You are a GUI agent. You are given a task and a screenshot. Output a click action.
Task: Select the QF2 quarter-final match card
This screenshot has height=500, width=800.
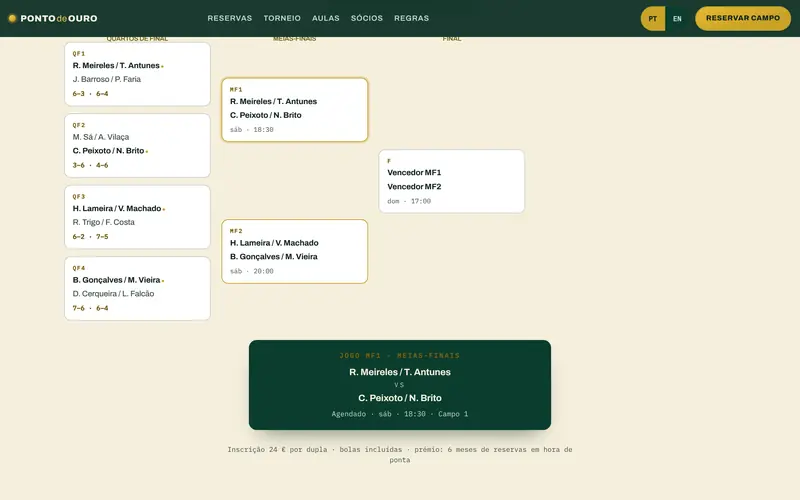tap(137, 145)
